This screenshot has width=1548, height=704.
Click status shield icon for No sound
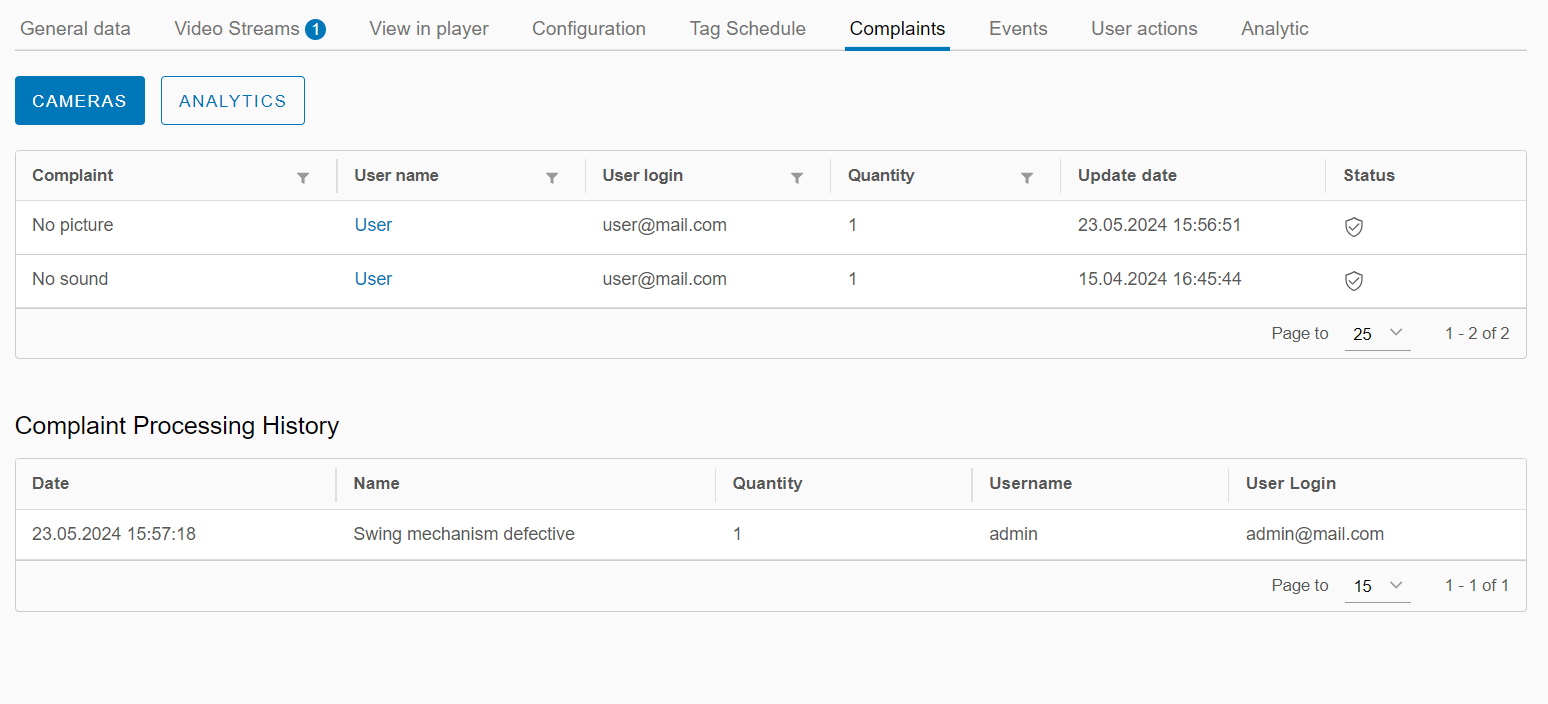1353,281
